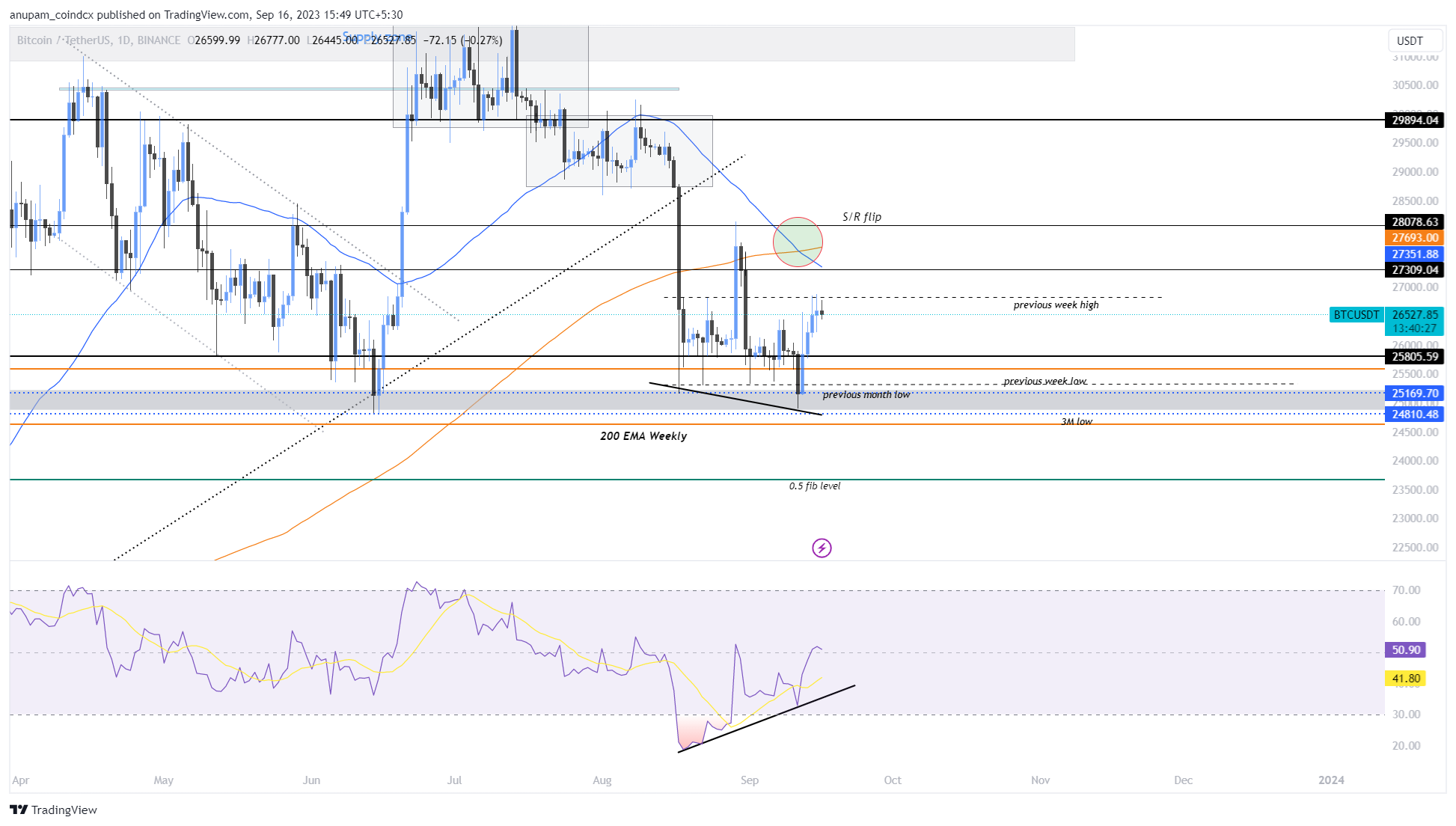Image resolution: width=1456 pixels, height=826 pixels.
Task: Click the Dec label on time axis
Action: pos(1184,780)
